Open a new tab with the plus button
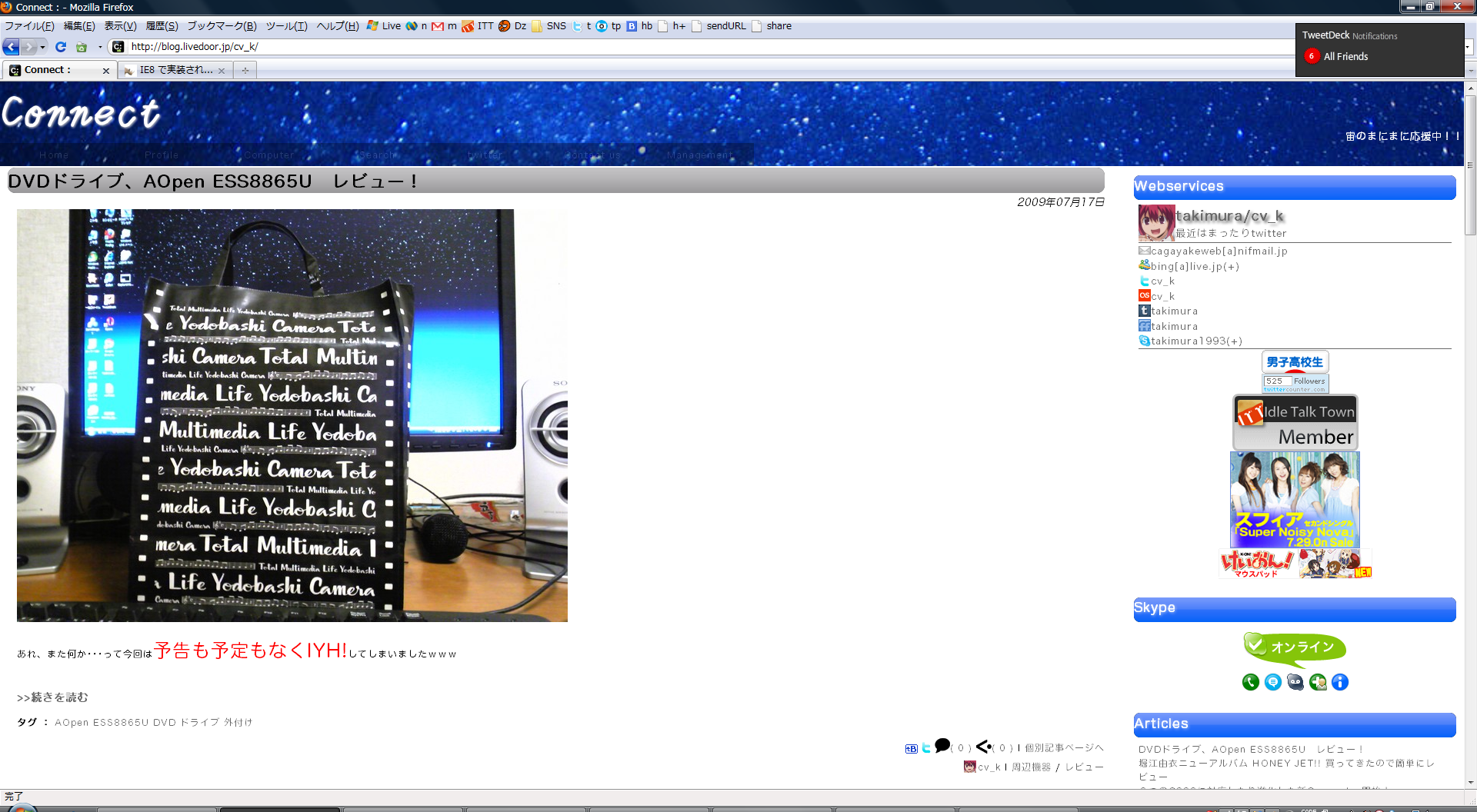 245,70
